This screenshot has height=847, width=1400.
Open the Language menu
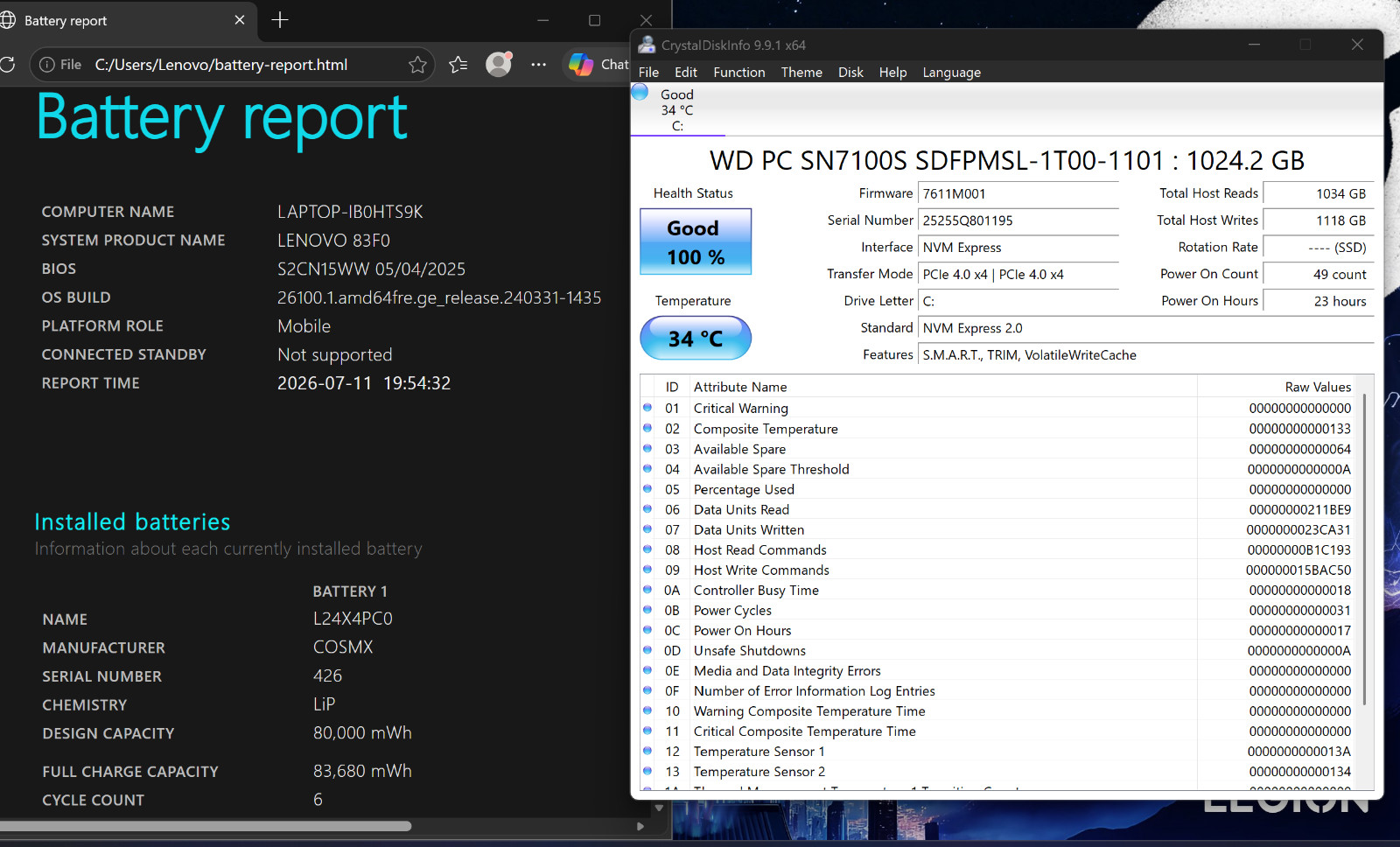pos(951,73)
